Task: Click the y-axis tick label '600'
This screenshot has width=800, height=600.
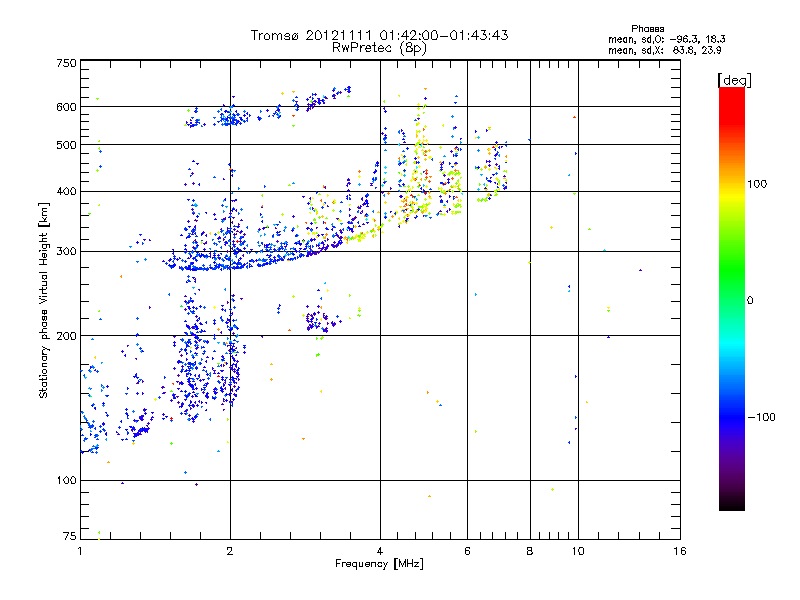Action: (66, 107)
